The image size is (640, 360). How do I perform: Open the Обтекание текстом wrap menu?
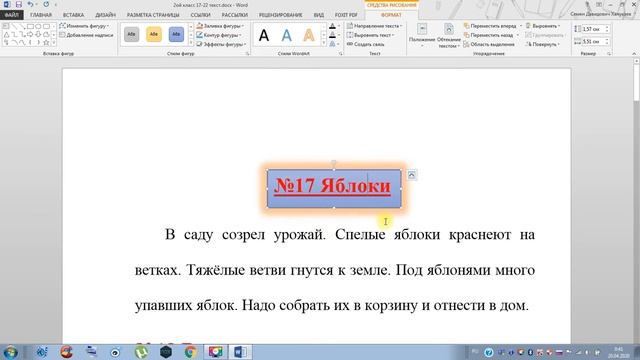click(x=449, y=36)
